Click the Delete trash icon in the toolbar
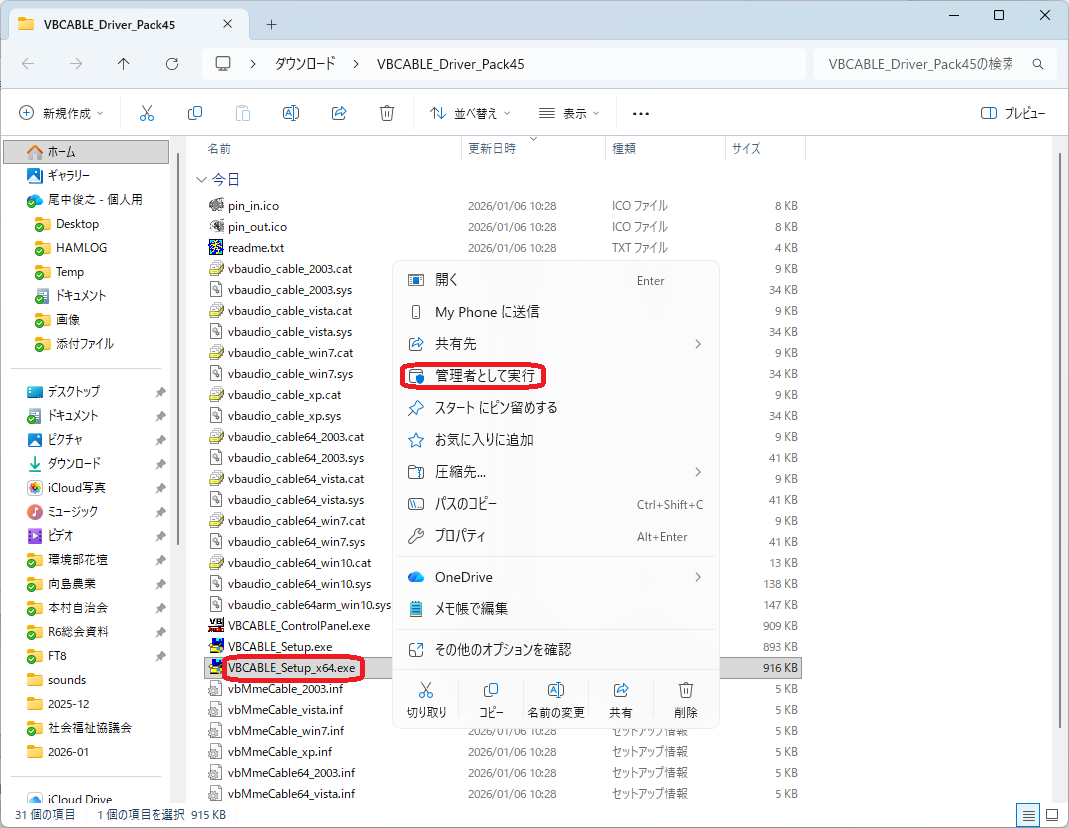 click(387, 113)
